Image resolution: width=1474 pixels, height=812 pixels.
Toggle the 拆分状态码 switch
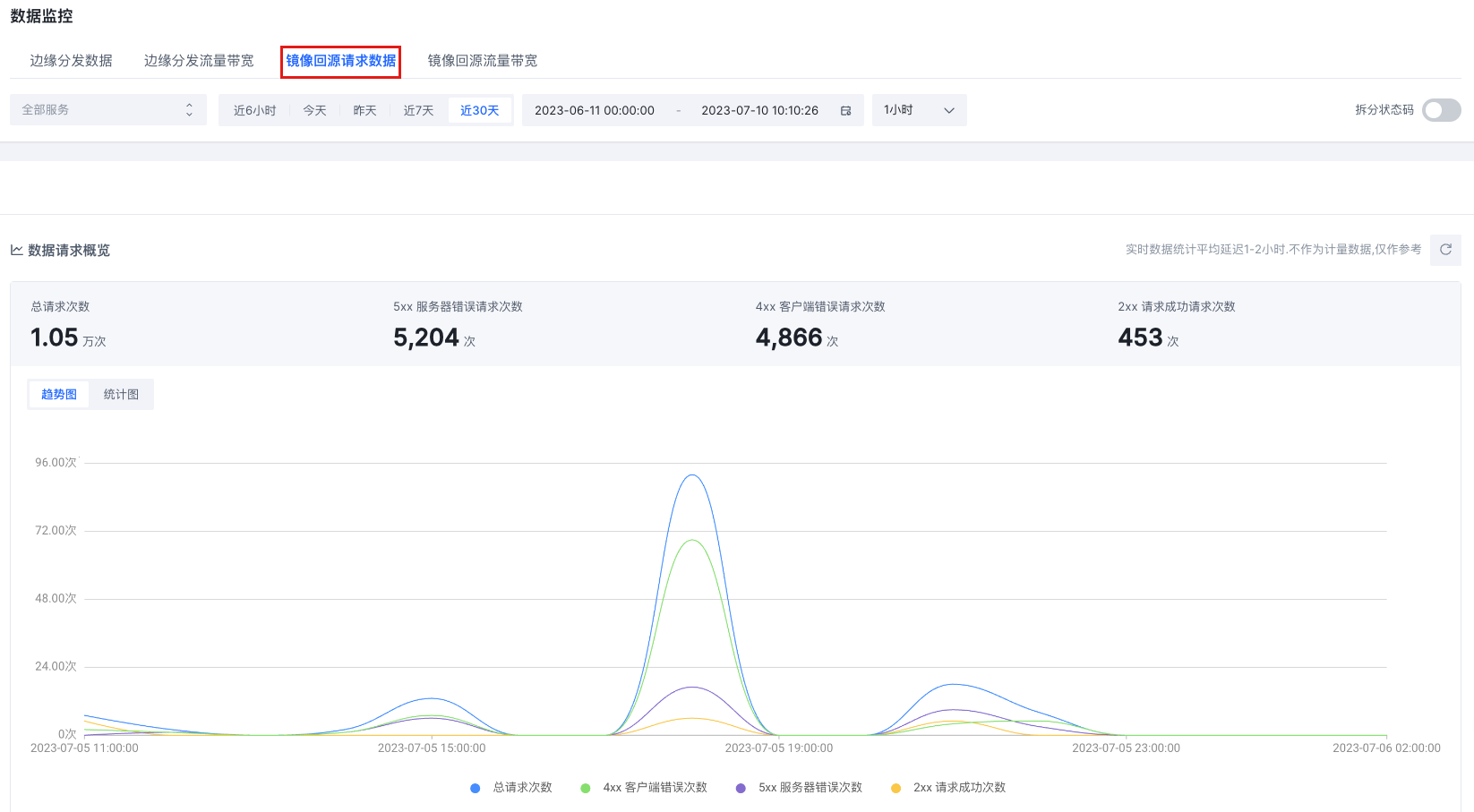pos(1442,110)
